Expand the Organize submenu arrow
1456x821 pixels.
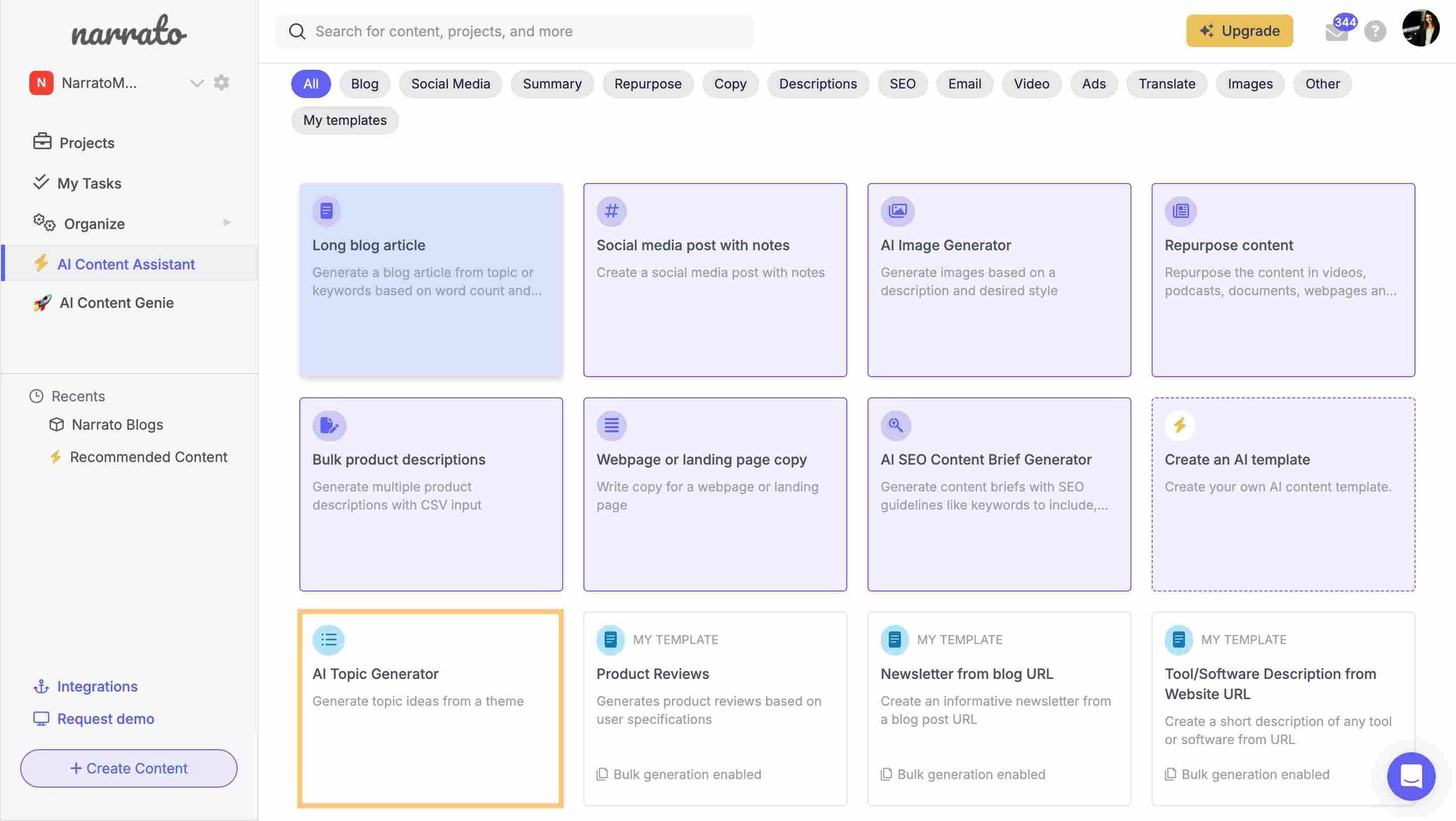[x=226, y=222]
